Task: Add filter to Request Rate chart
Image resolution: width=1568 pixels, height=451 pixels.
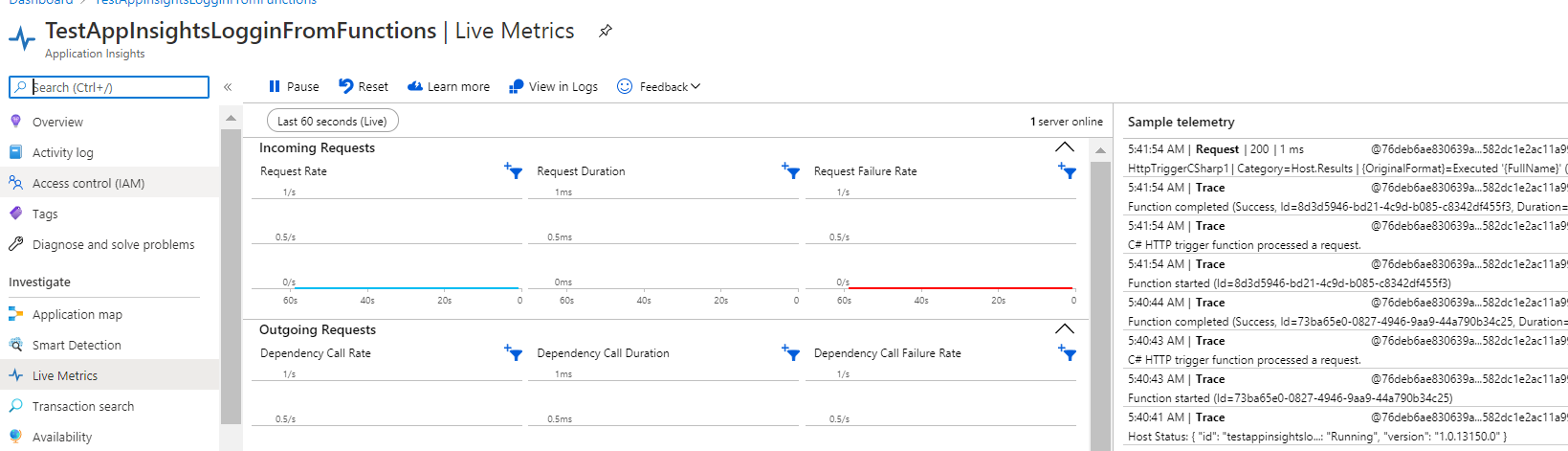Action: 513,170
